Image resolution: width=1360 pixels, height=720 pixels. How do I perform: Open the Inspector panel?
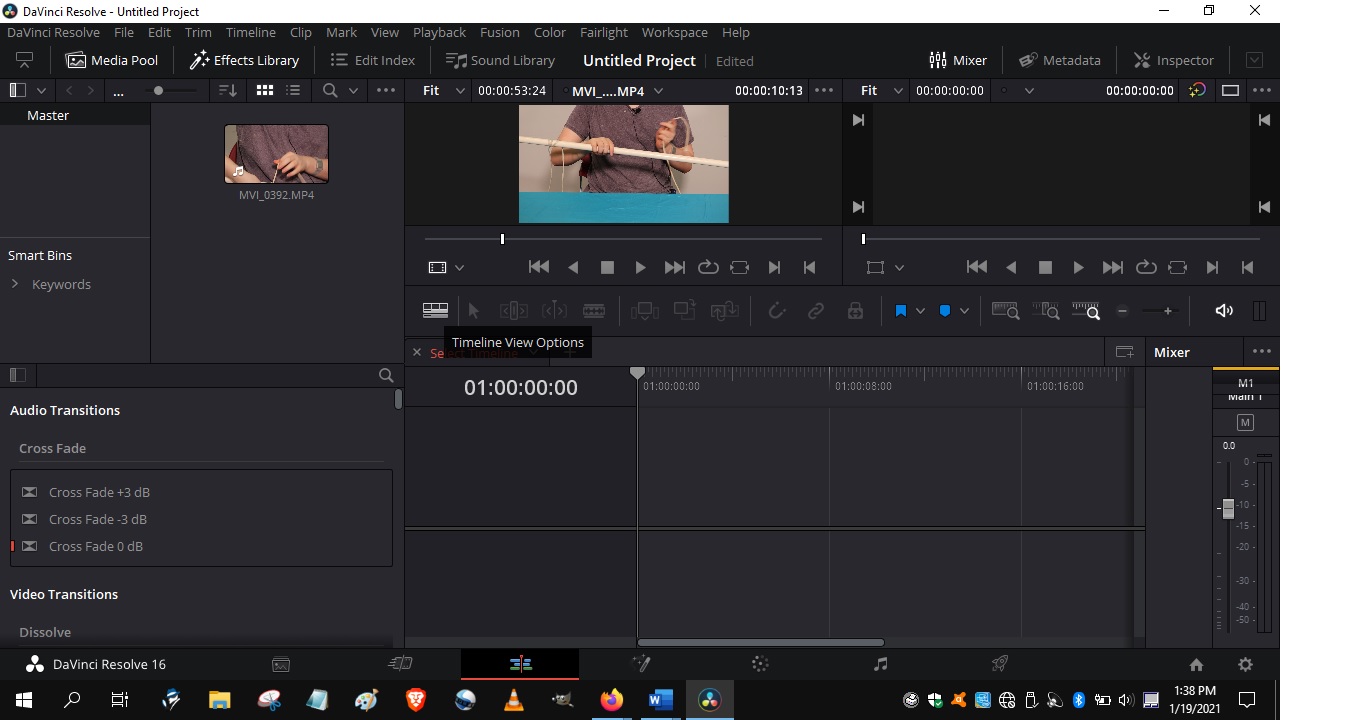click(x=1173, y=60)
